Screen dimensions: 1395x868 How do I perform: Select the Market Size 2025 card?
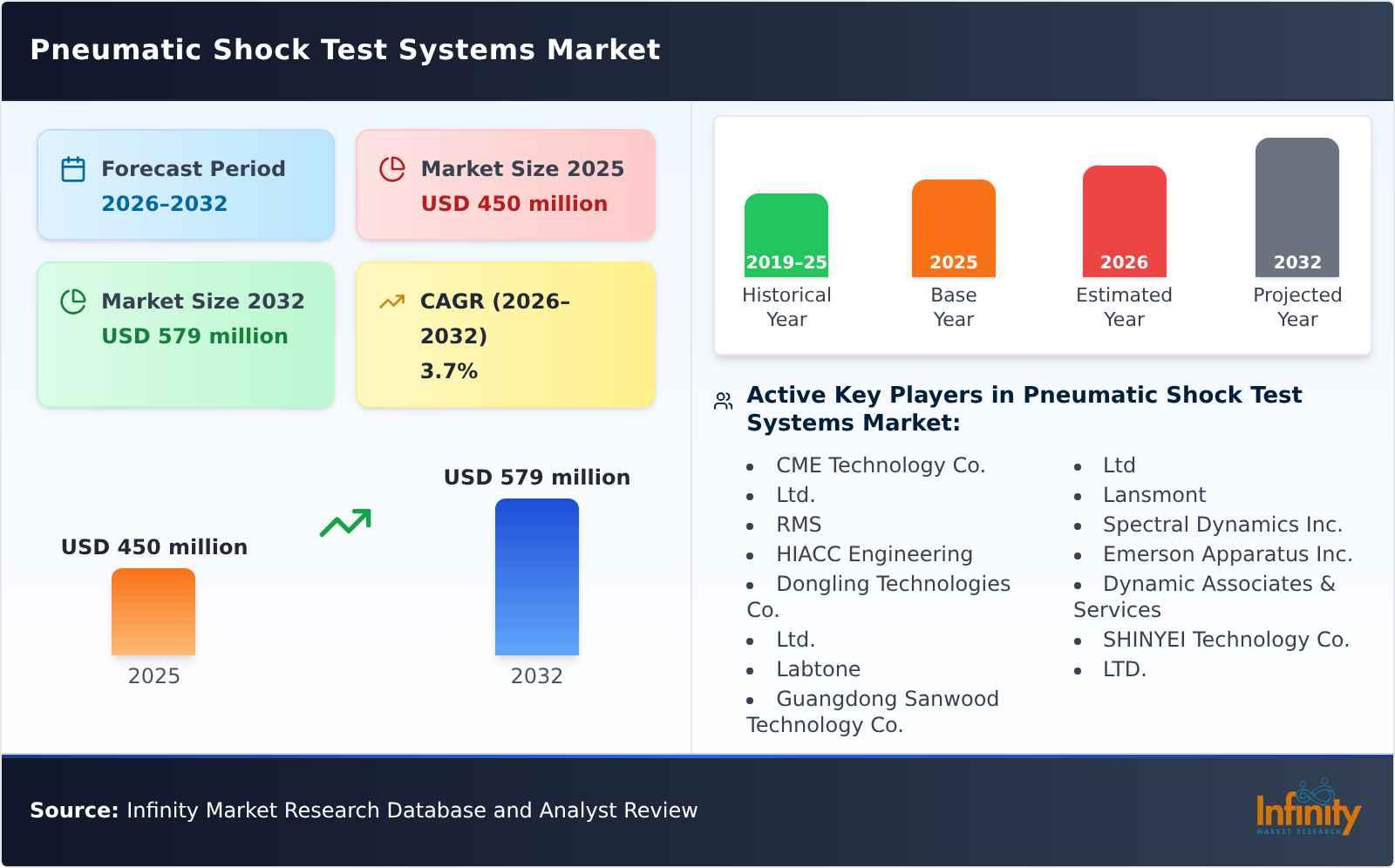click(x=506, y=185)
